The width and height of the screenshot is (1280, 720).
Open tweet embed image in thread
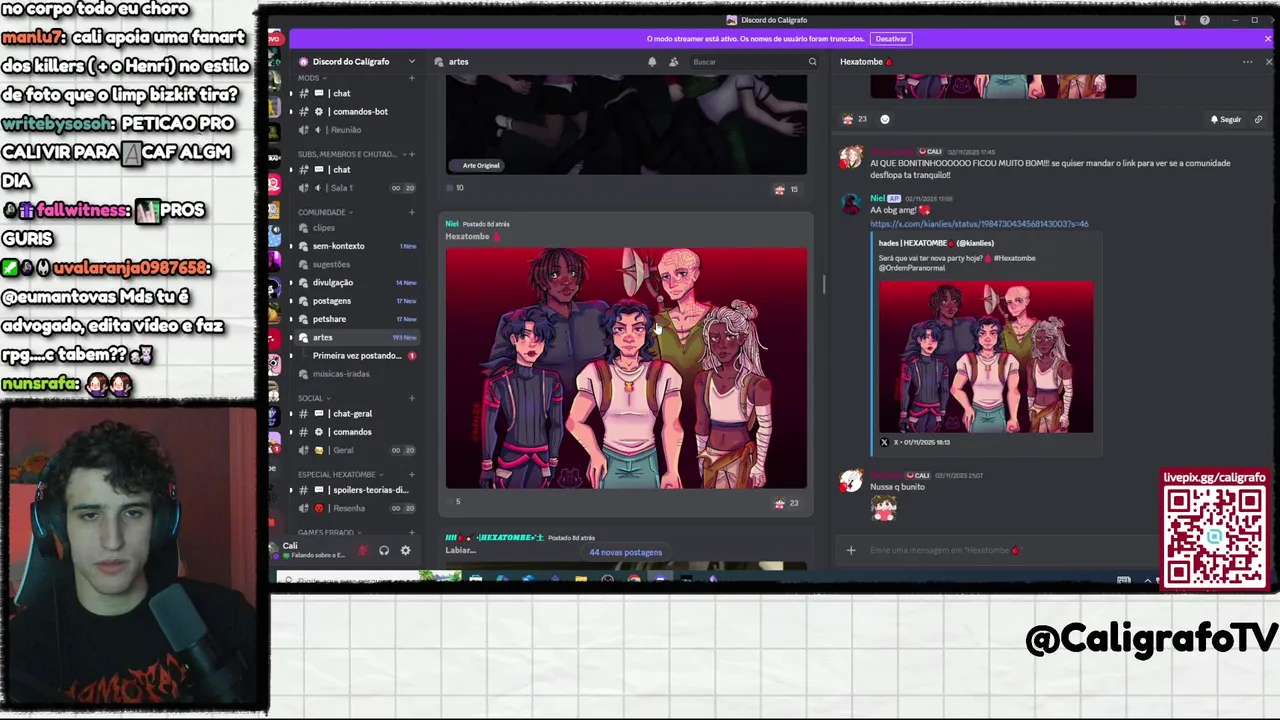point(986,357)
